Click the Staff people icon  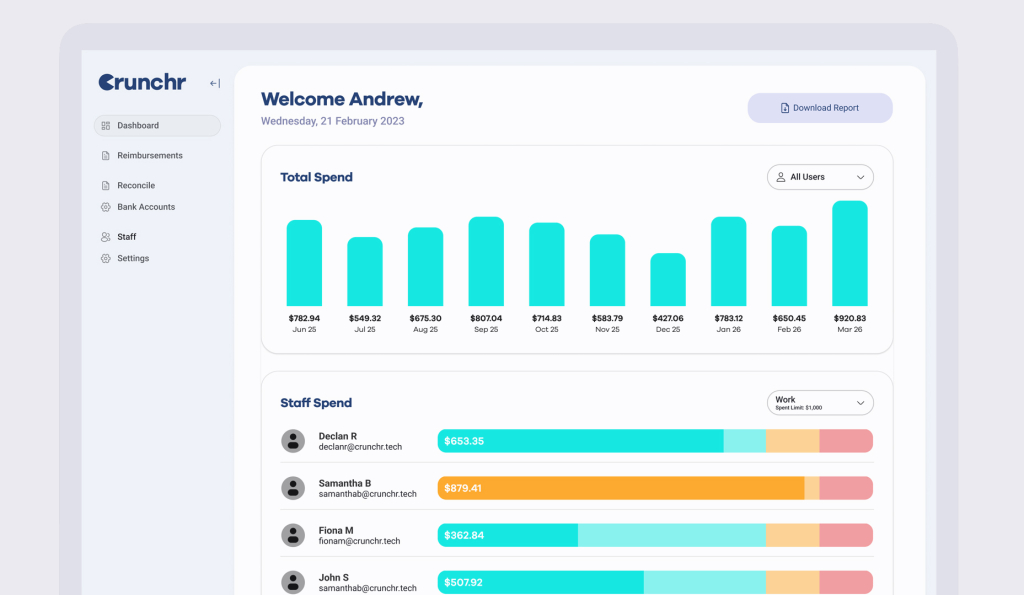[x=106, y=237]
